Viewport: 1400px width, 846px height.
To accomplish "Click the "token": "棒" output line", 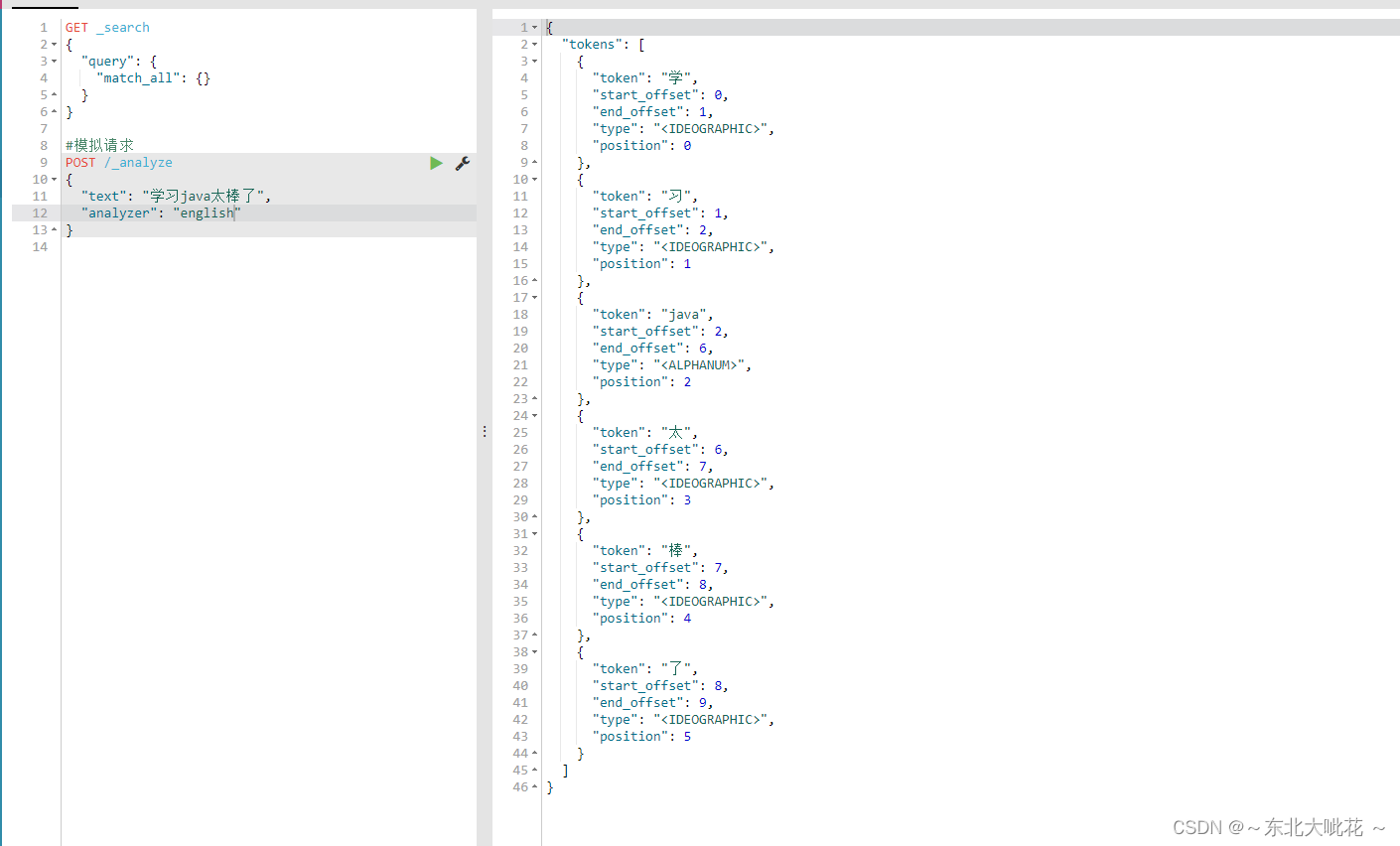I will tap(645, 551).
